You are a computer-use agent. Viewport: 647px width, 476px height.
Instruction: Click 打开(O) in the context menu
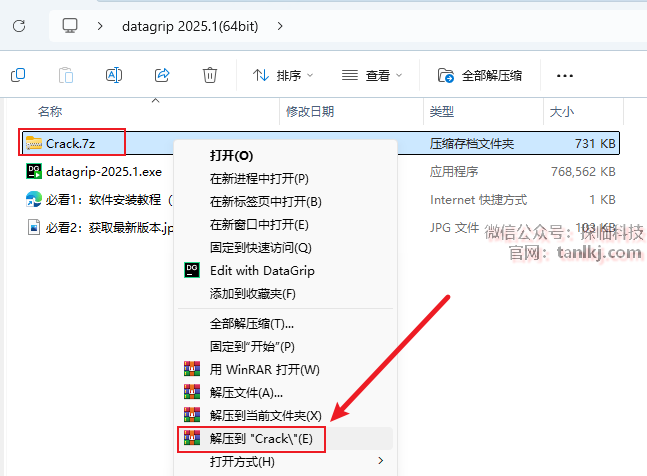pyautogui.click(x=231, y=156)
